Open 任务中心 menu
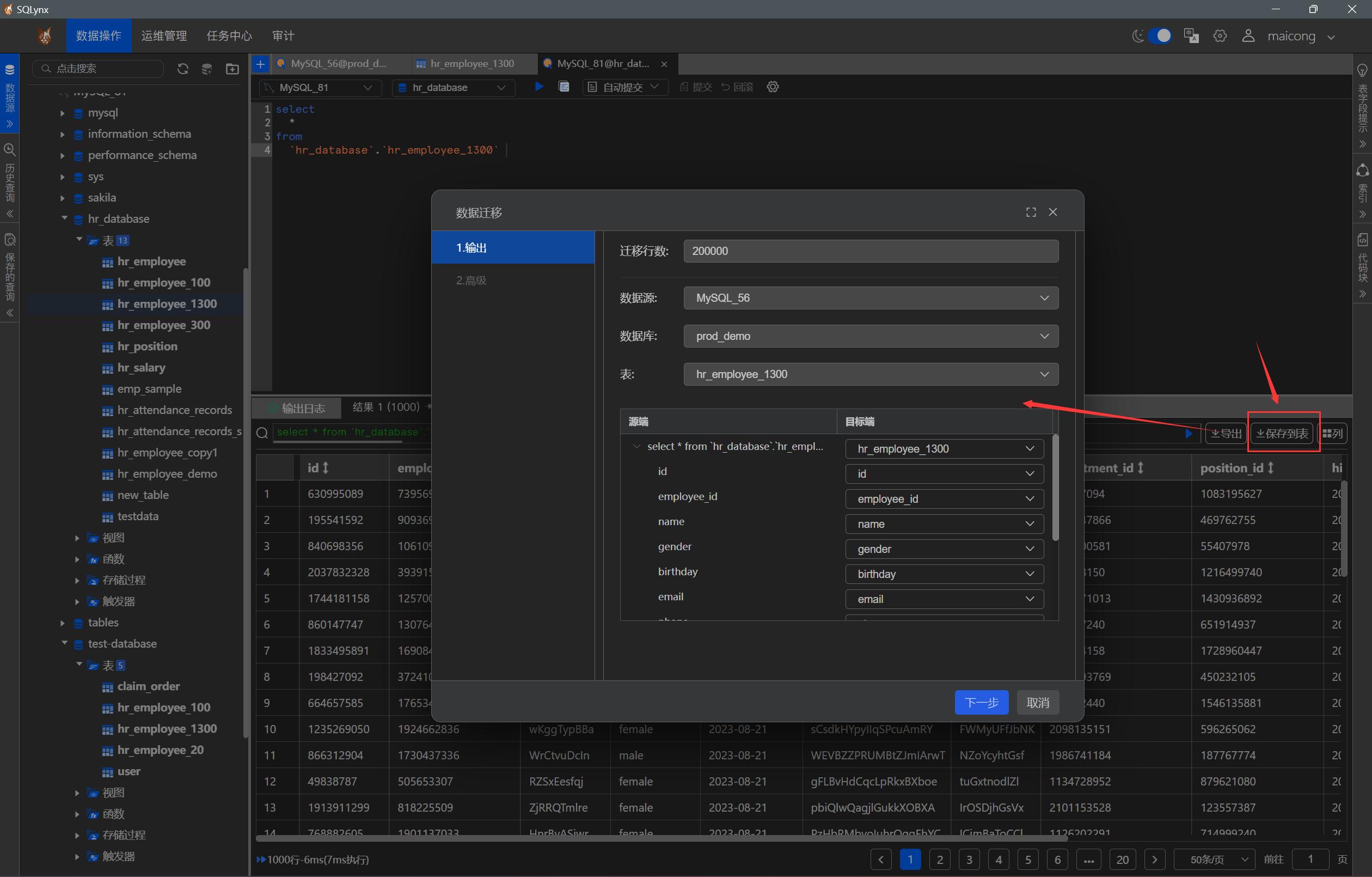This screenshot has width=1372, height=877. tap(229, 36)
